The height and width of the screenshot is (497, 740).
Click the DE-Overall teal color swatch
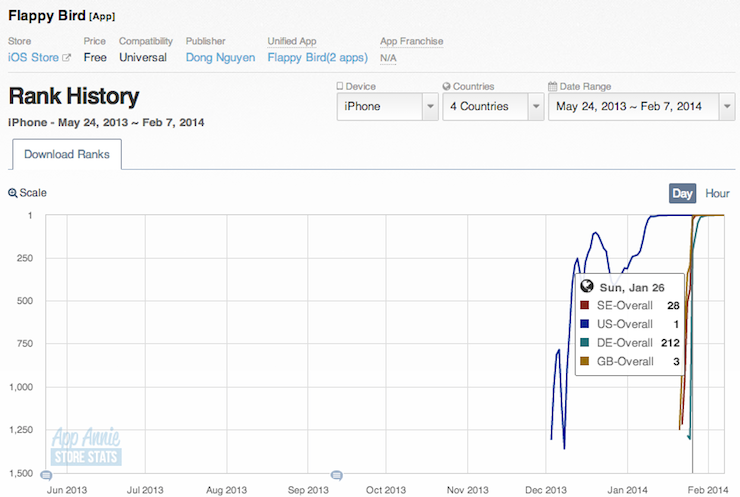click(x=585, y=343)
